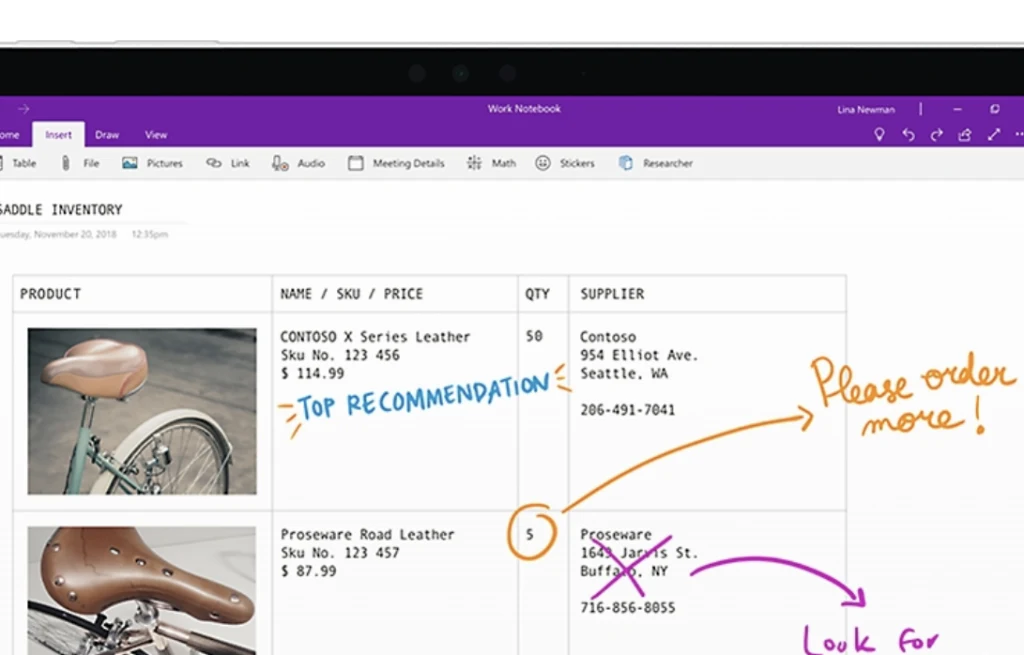Click the forward navigation arrow
The width and height of the screenshot is (1024, 655).
coord(24,108)
